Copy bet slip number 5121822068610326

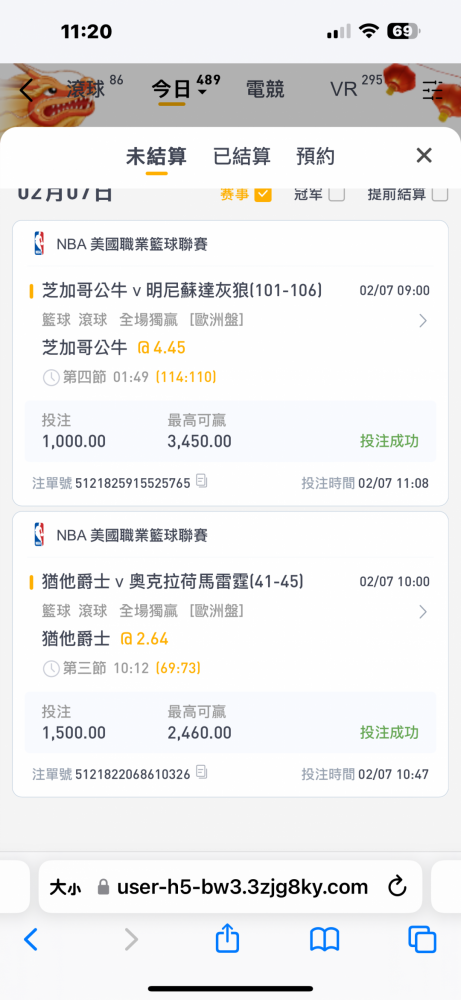pos(201,773)
